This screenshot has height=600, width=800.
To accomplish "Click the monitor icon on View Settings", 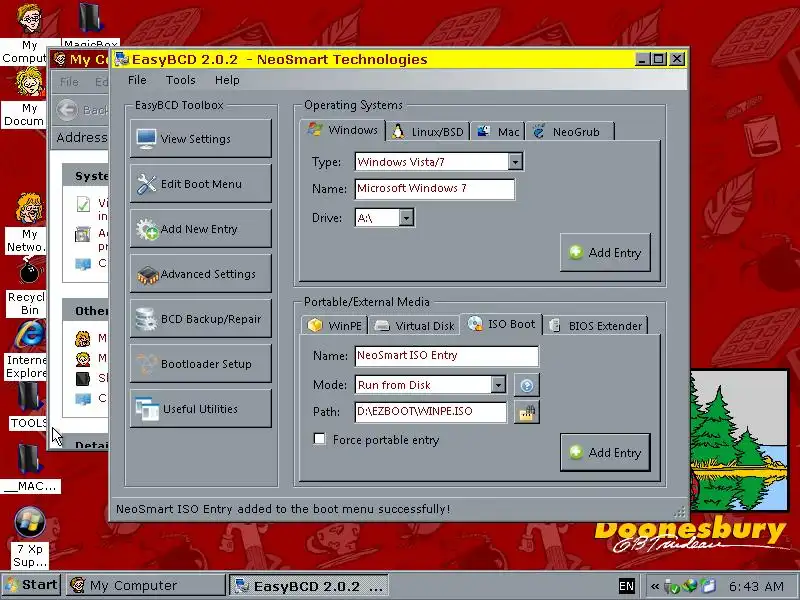I will coord(146,139).
